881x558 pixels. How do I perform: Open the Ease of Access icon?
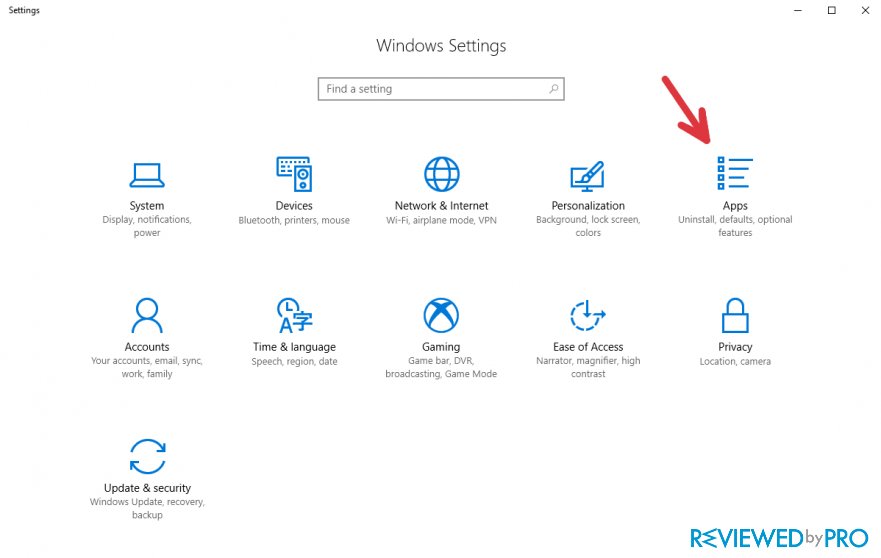click(x=588, y=315)
